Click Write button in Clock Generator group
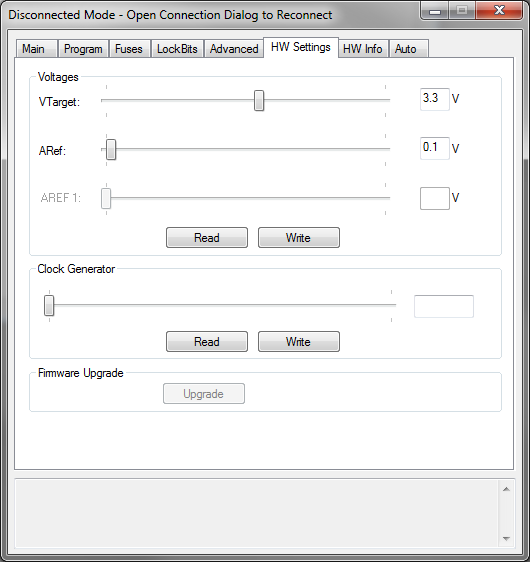Screen dimensions: 530x562 point(299,342)
